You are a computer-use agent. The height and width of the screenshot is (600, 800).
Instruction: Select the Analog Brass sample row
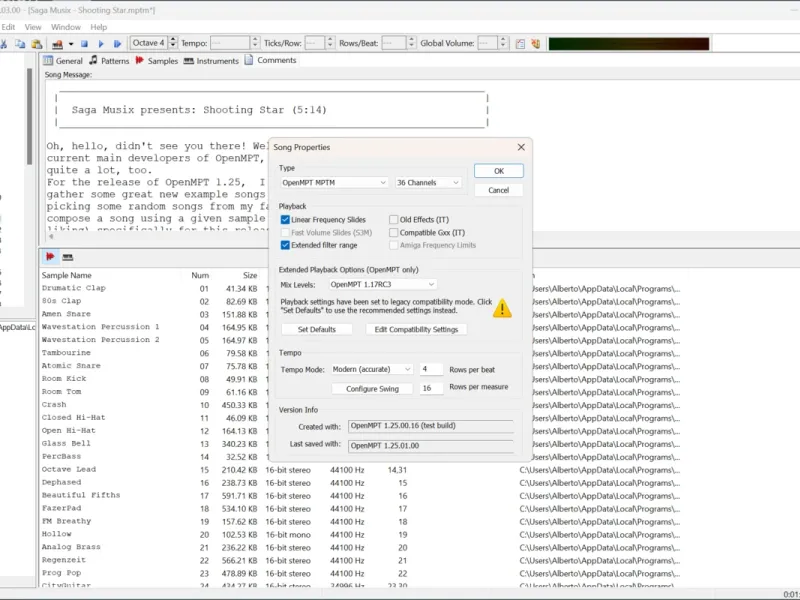(71, 547)
